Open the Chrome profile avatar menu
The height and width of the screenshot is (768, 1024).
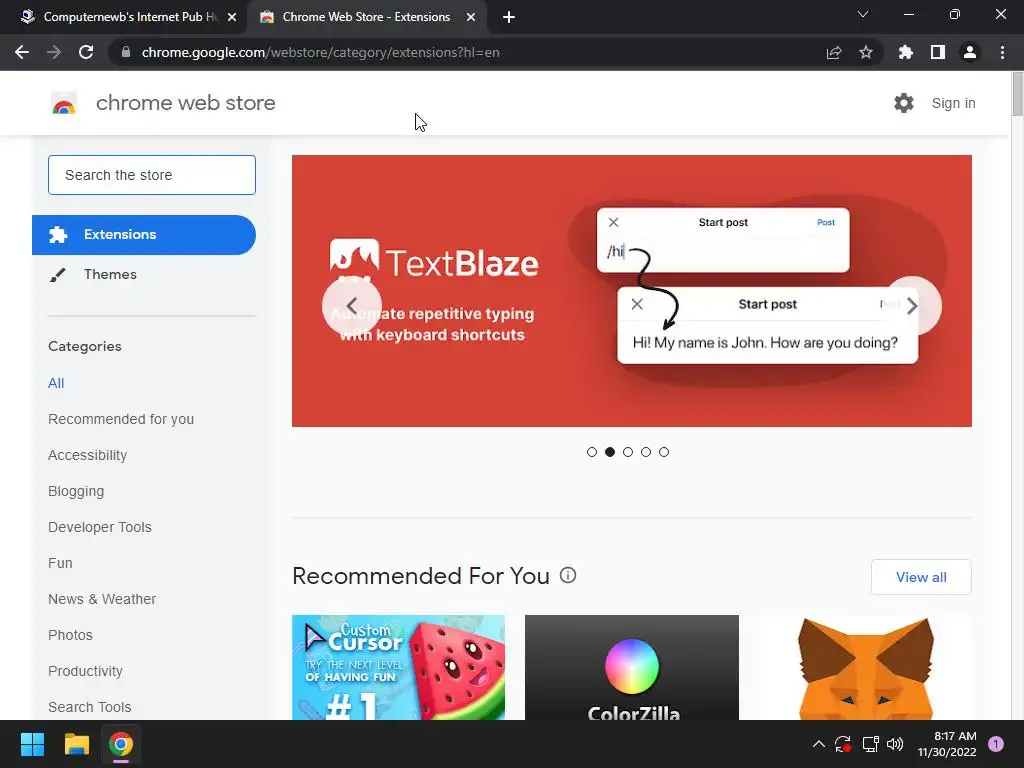tap(970, 52)
